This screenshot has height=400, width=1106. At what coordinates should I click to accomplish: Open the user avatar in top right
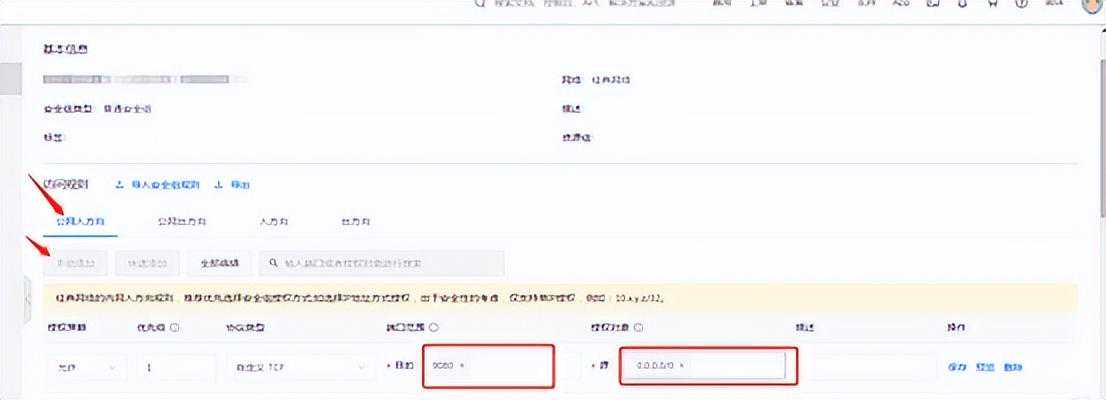tap(1092, 5)
